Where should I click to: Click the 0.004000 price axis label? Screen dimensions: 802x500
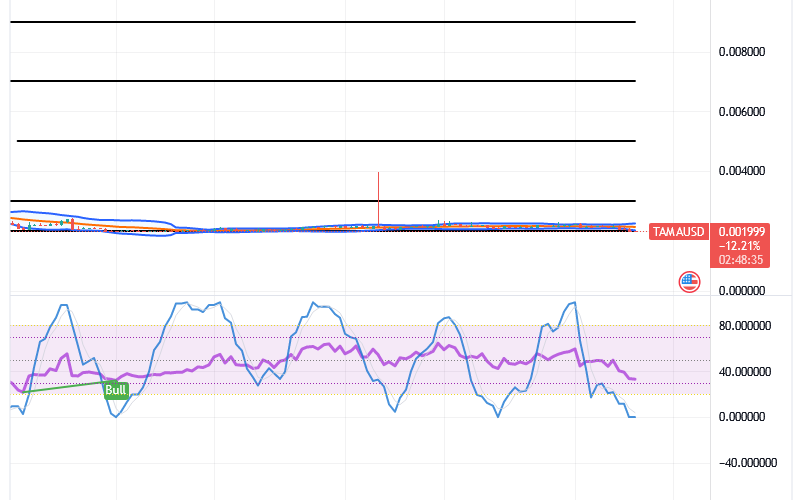pos(742,171)
